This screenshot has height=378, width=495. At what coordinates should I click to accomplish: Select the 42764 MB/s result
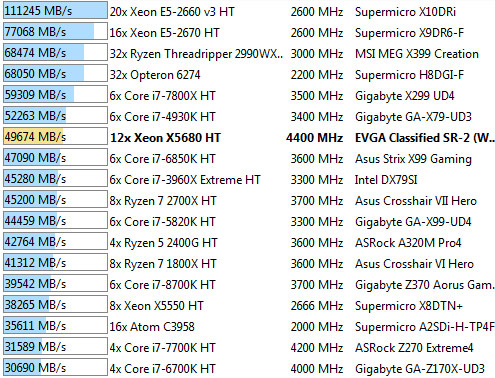click(x=55, y=241)
